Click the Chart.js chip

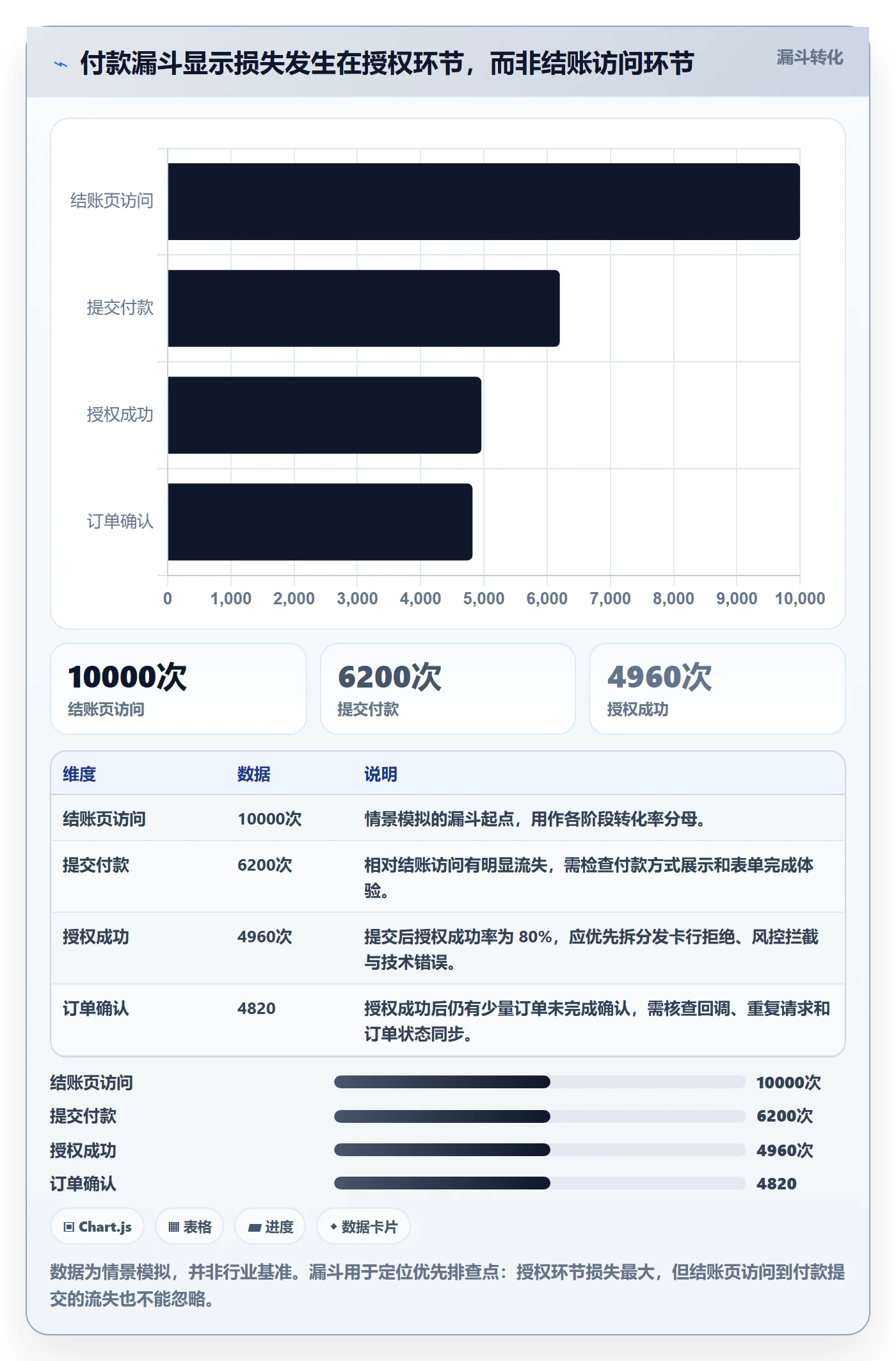97,1227
